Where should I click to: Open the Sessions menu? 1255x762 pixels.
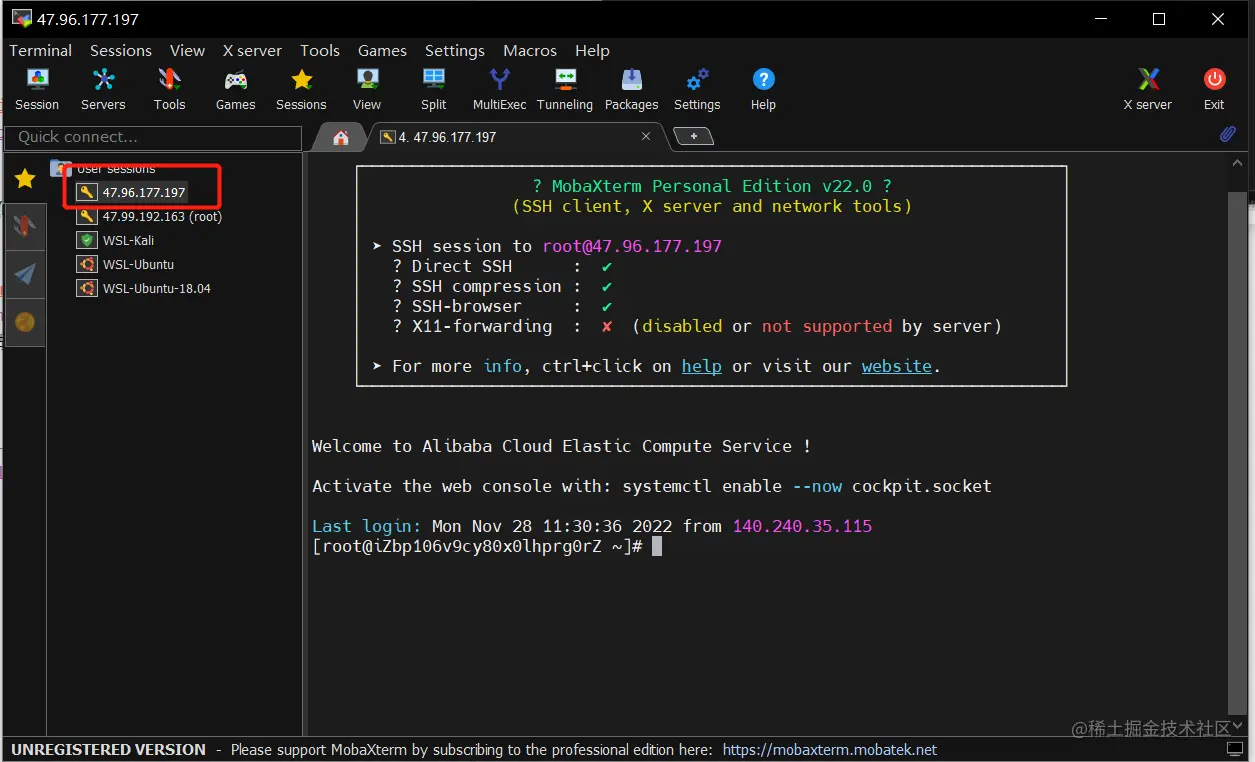pyautogui.click(x=121, y=50)
